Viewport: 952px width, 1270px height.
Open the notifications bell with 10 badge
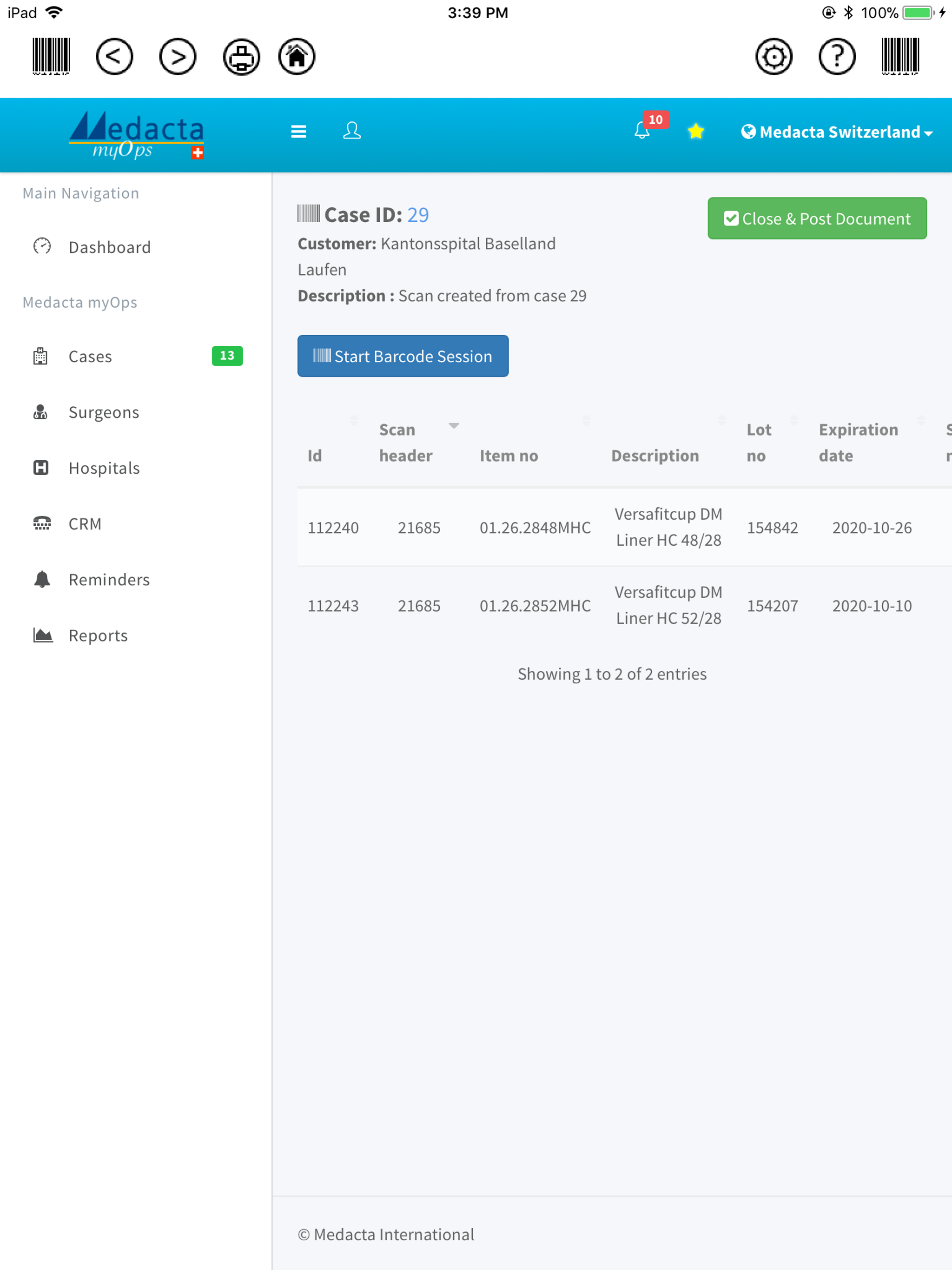[643, 130]
